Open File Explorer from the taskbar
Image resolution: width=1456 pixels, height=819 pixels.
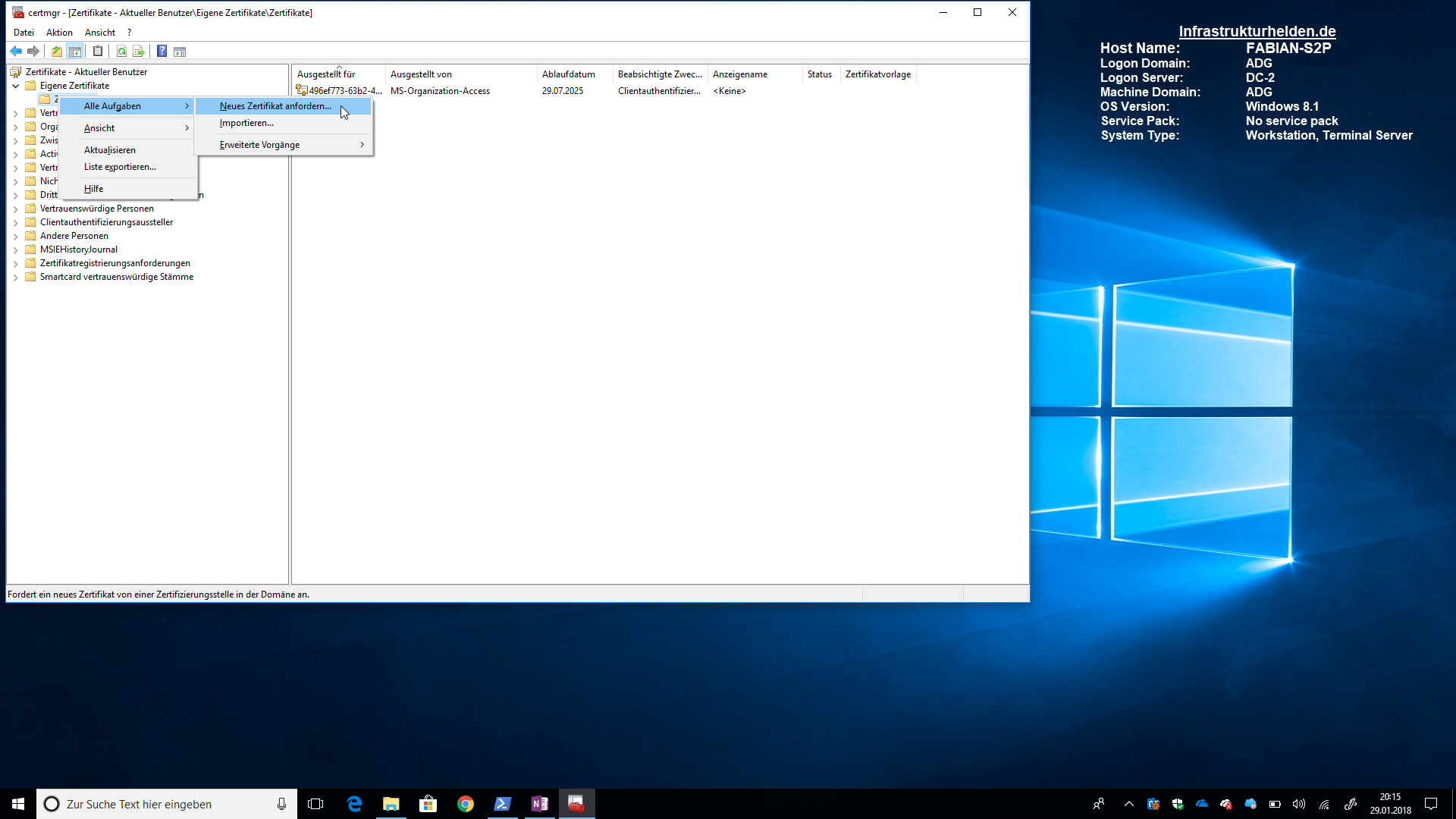click(391, 804)
